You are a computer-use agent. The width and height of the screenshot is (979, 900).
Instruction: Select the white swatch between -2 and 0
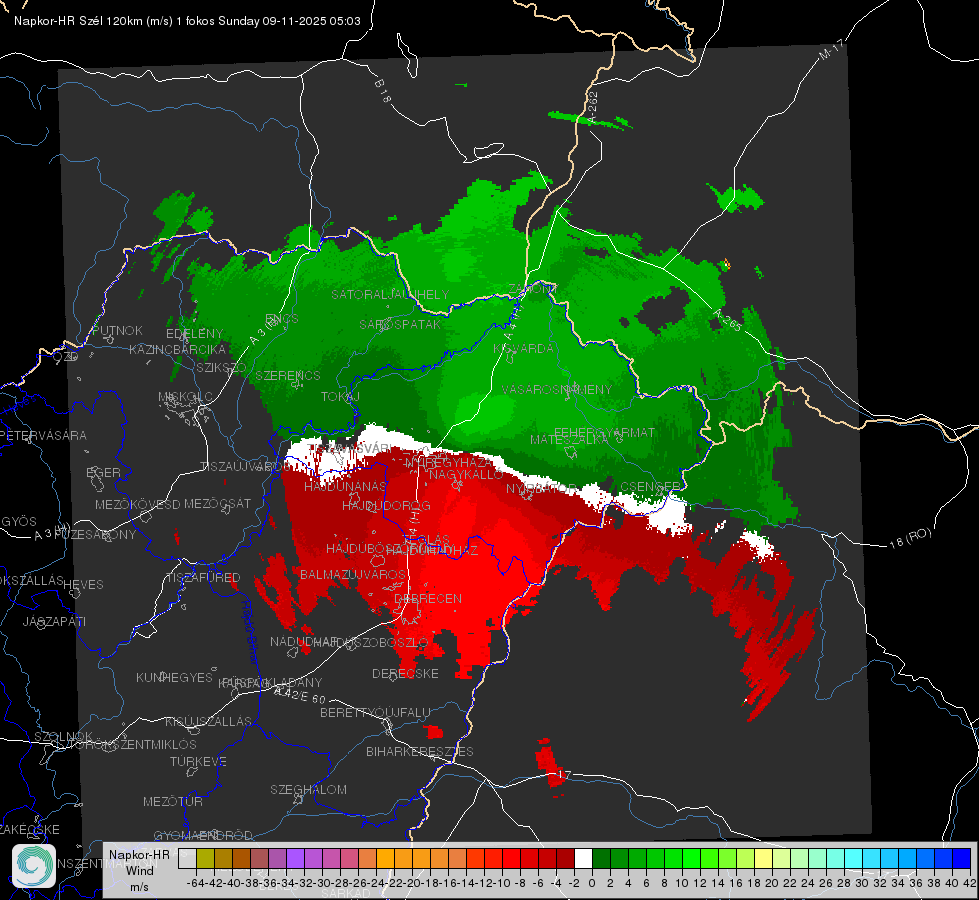[583, 858]
